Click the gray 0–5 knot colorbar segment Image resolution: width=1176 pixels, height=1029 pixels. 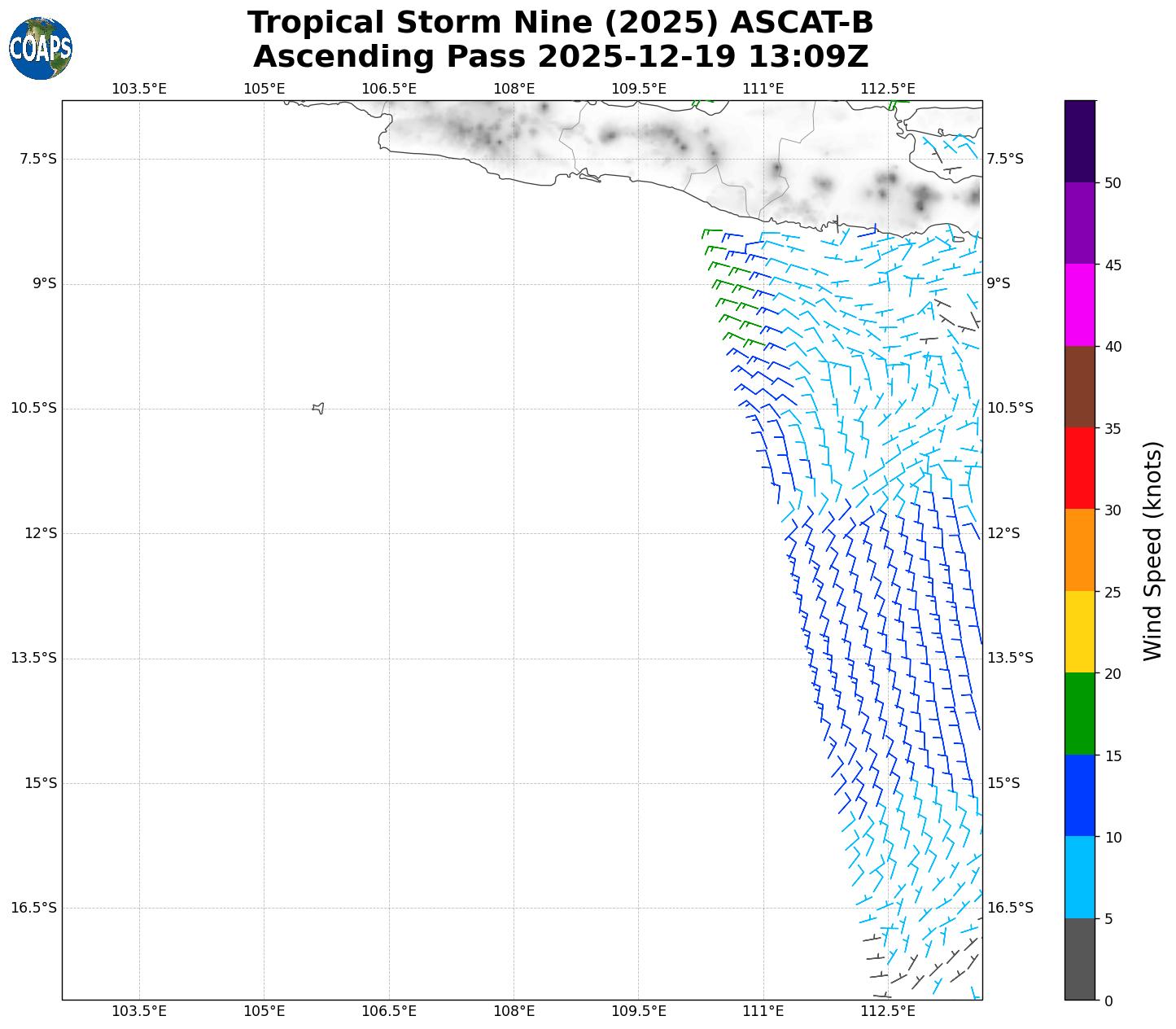coord(1080,959)
